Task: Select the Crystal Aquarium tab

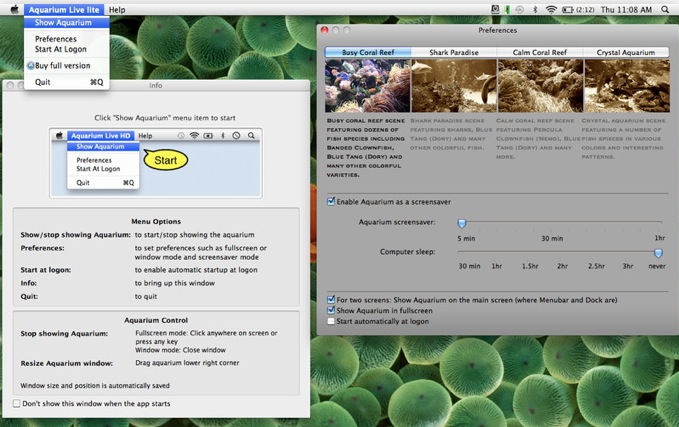Action: pyautogui.click(x=626, y=52)
